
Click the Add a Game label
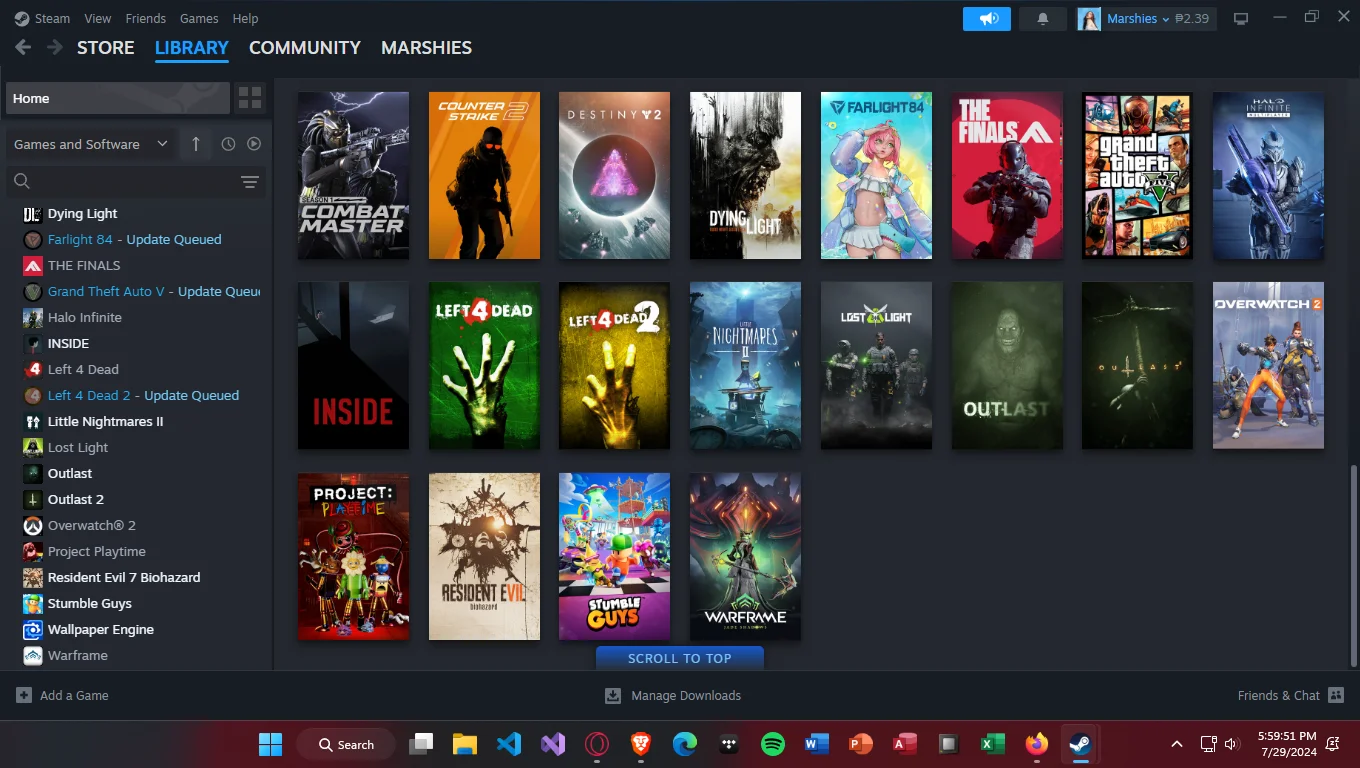click(74, 695)
